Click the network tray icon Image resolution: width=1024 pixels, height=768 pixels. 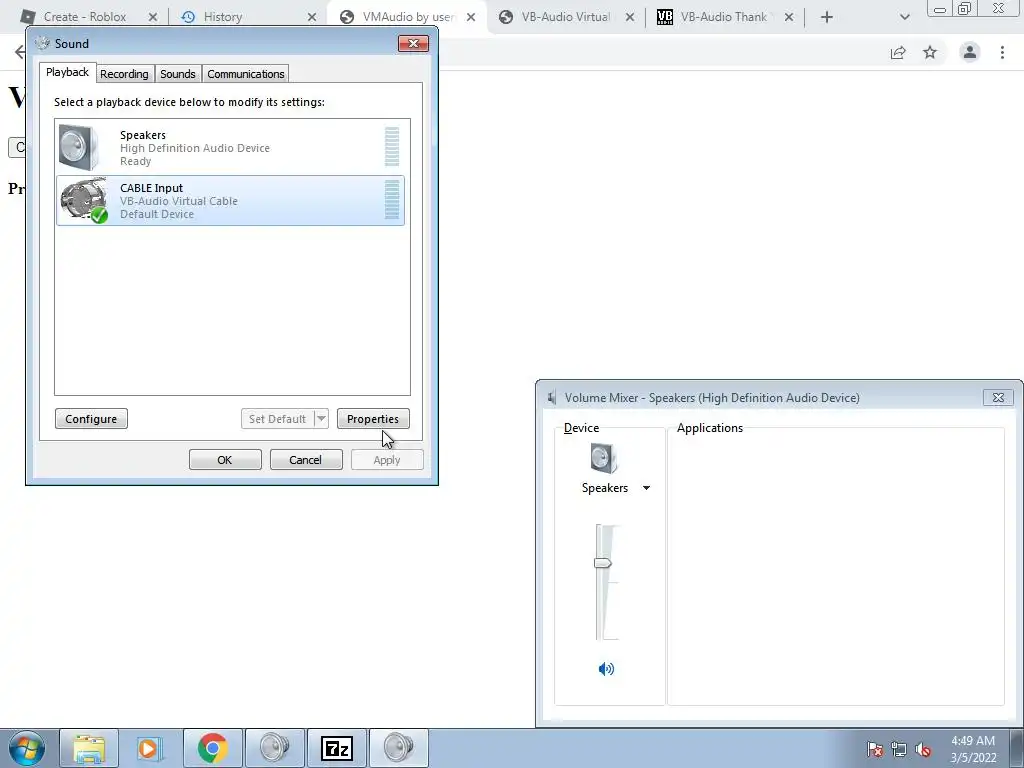click(899, 749)
